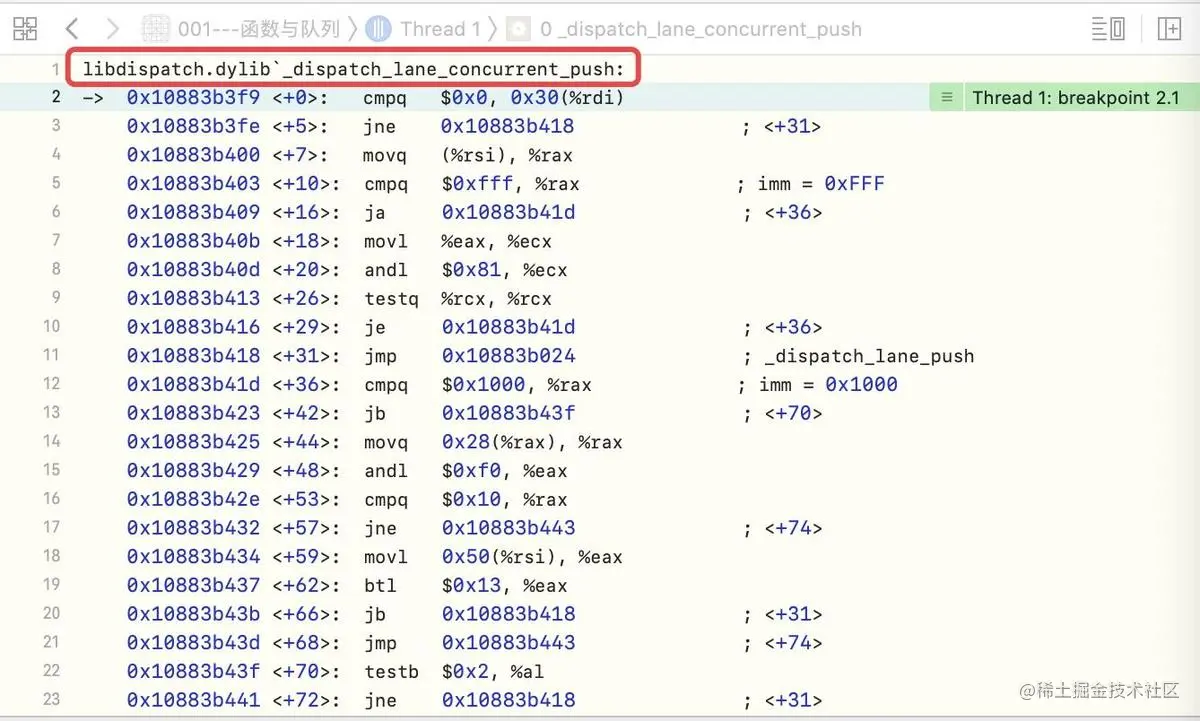Click the Thread 1: breakpoint 2.1 annotation
The width and height of the screenshot is (1200, 721).
click(x=1076, y=98)
